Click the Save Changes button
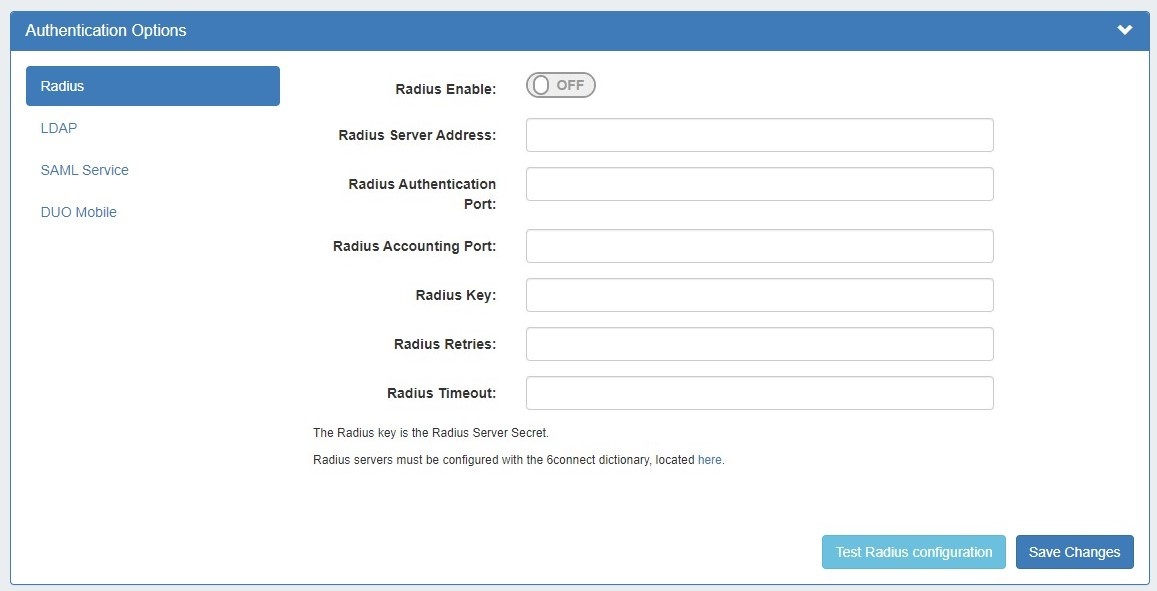Viewport: 1157px width, 591px height. tap(1074, 552)
